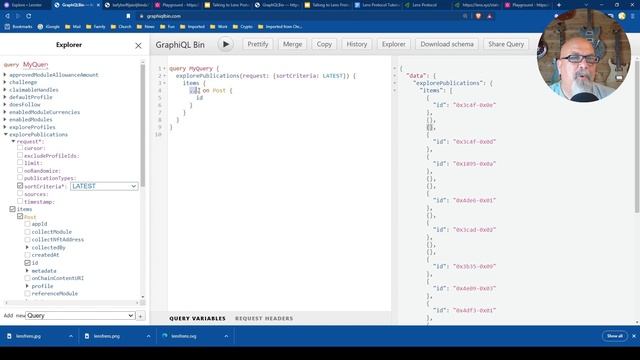Expand the metadata field
This screenshot has width=640, height=360.
27,271
